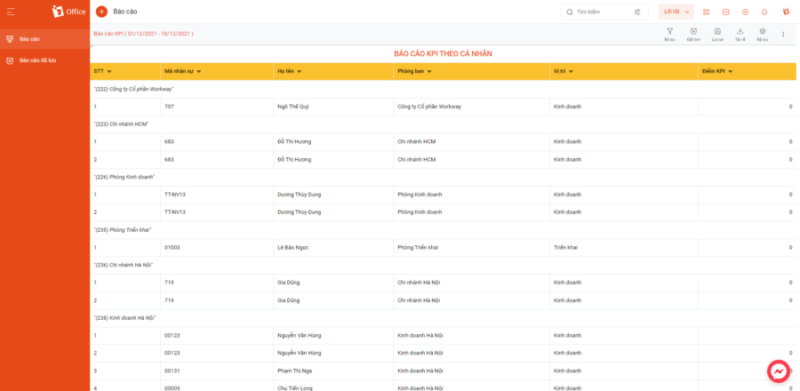Download report with Tải về icon
The image size is (800, 391).
coord(740,32)
